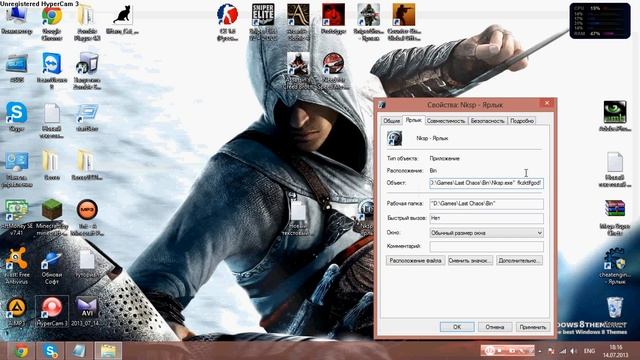Open the Подробно tab
The height and width of the screenshot is (360, 640).
522,121
